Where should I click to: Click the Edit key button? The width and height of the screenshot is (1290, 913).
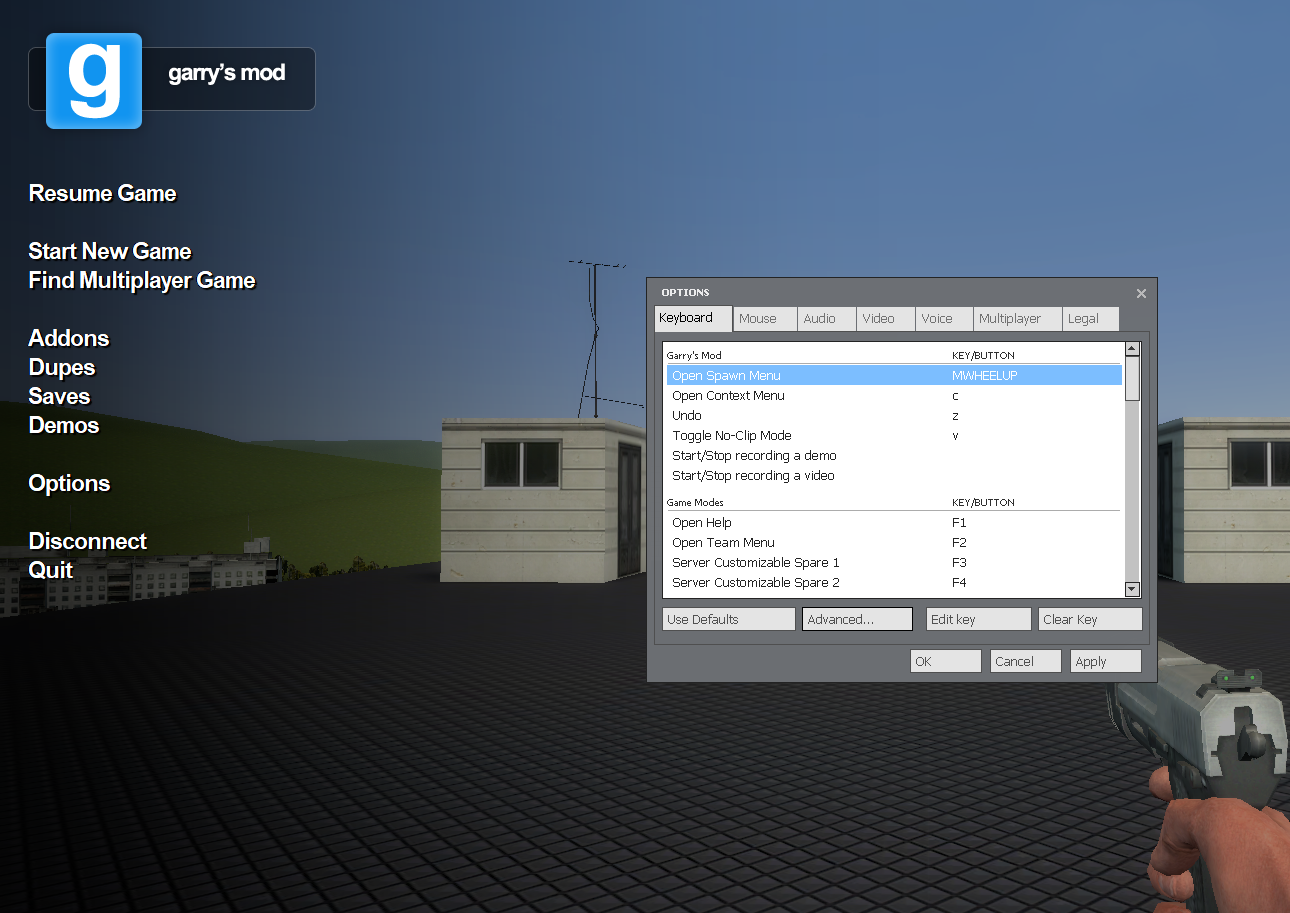click(978, 619)
